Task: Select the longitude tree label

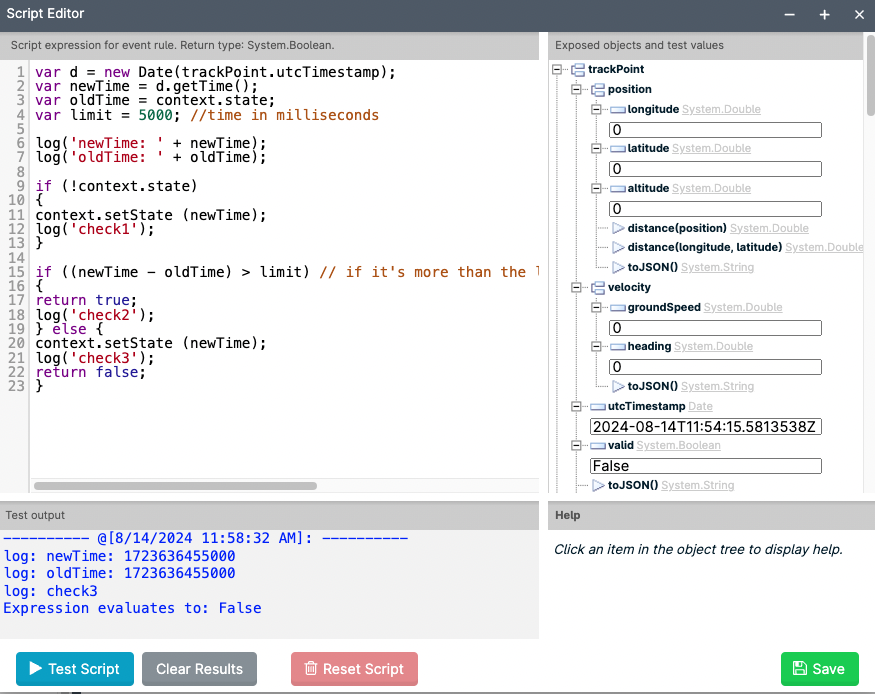Action: [653, 109]
